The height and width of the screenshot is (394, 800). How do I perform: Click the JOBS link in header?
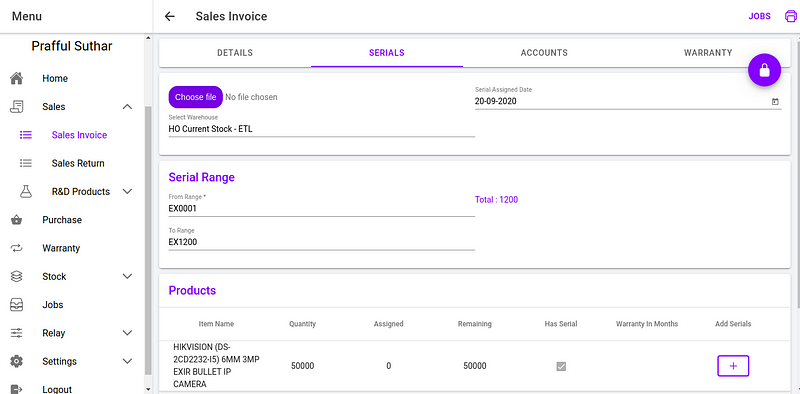tap(760, 16)
